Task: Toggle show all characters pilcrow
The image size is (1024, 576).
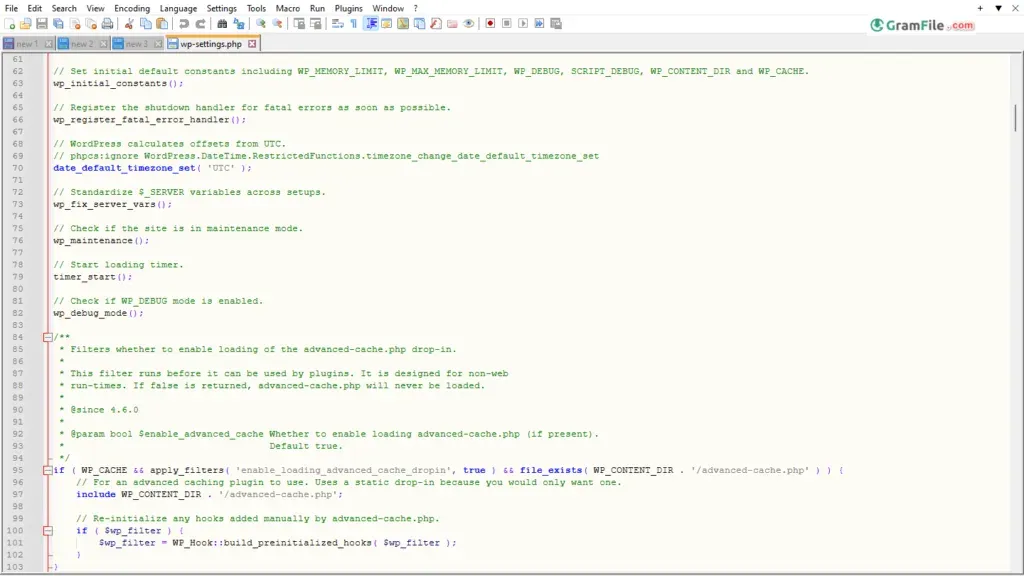Action: pos(354,24)
